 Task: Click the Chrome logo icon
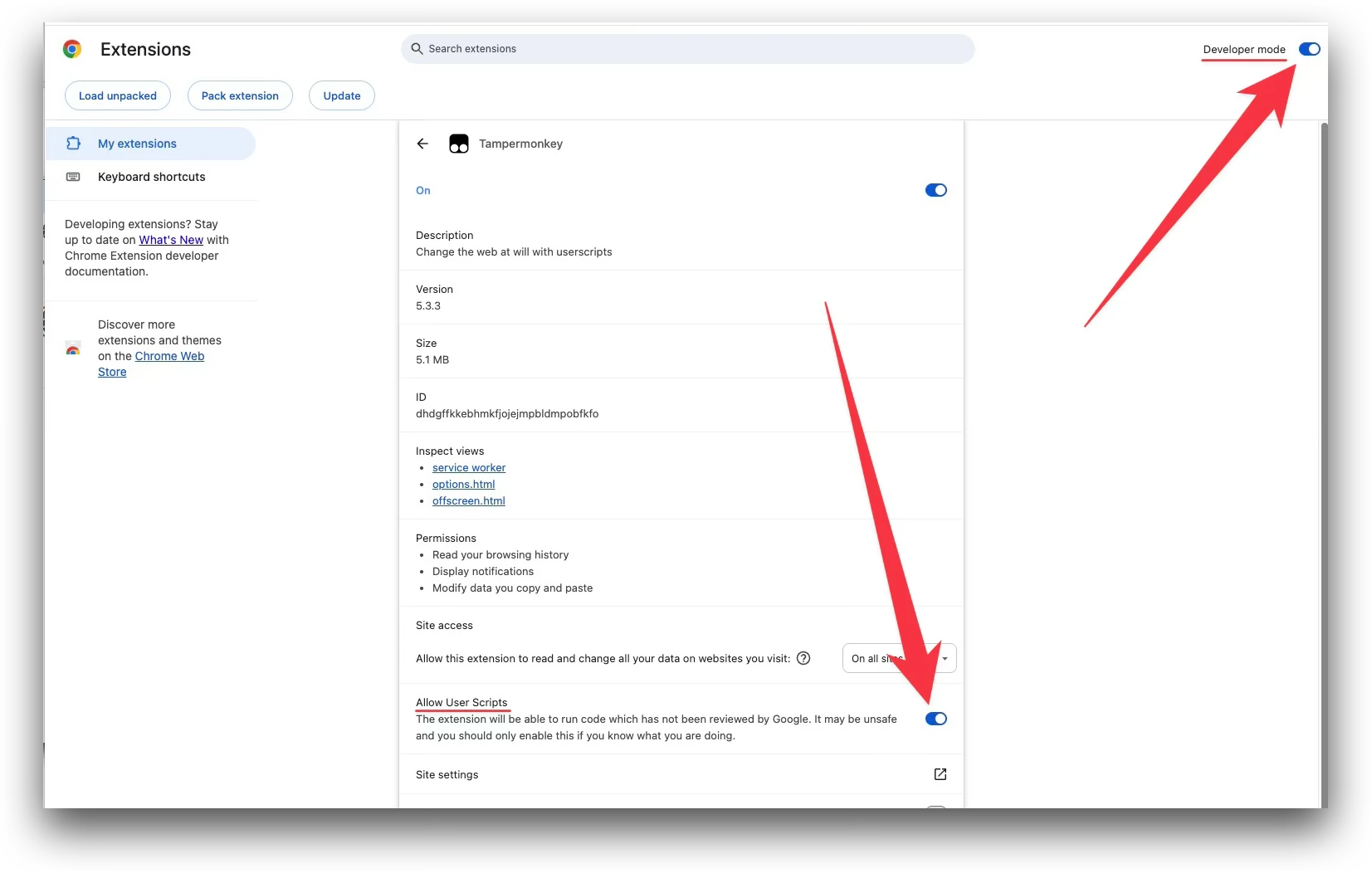(72, 49)
